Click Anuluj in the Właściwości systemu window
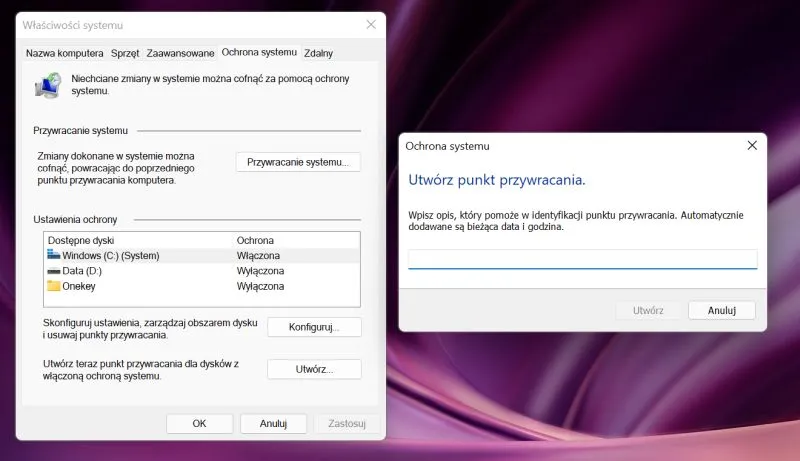Viewport: 800px width, 461px height. pos(273,423)
